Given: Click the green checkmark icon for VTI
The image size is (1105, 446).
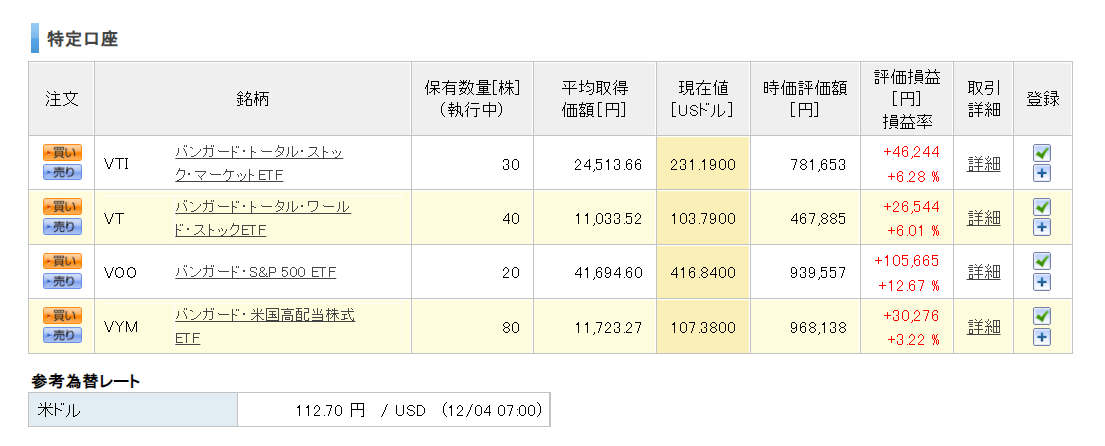Looking at the screenshot, I should (x=1042, y=152).
